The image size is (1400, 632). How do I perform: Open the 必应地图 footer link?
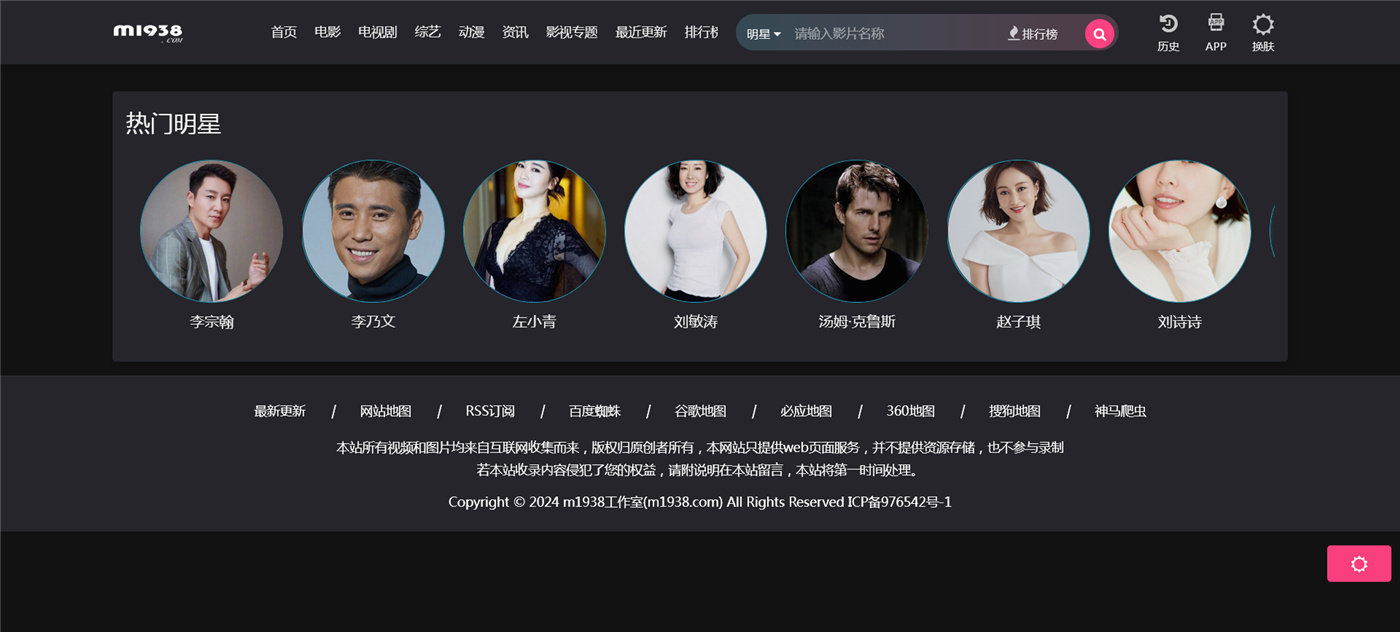pyautogui.click(x=806, y=411)
